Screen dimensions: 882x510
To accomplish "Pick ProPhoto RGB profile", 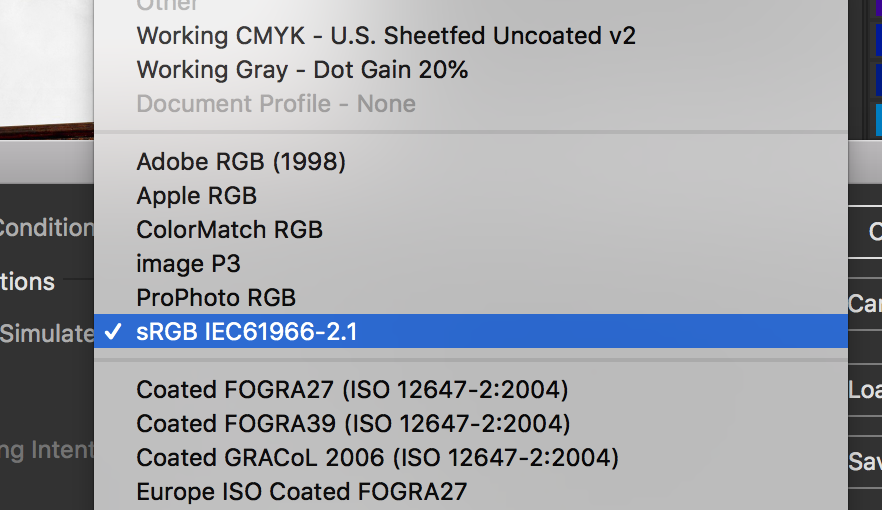I will [216, 297].
